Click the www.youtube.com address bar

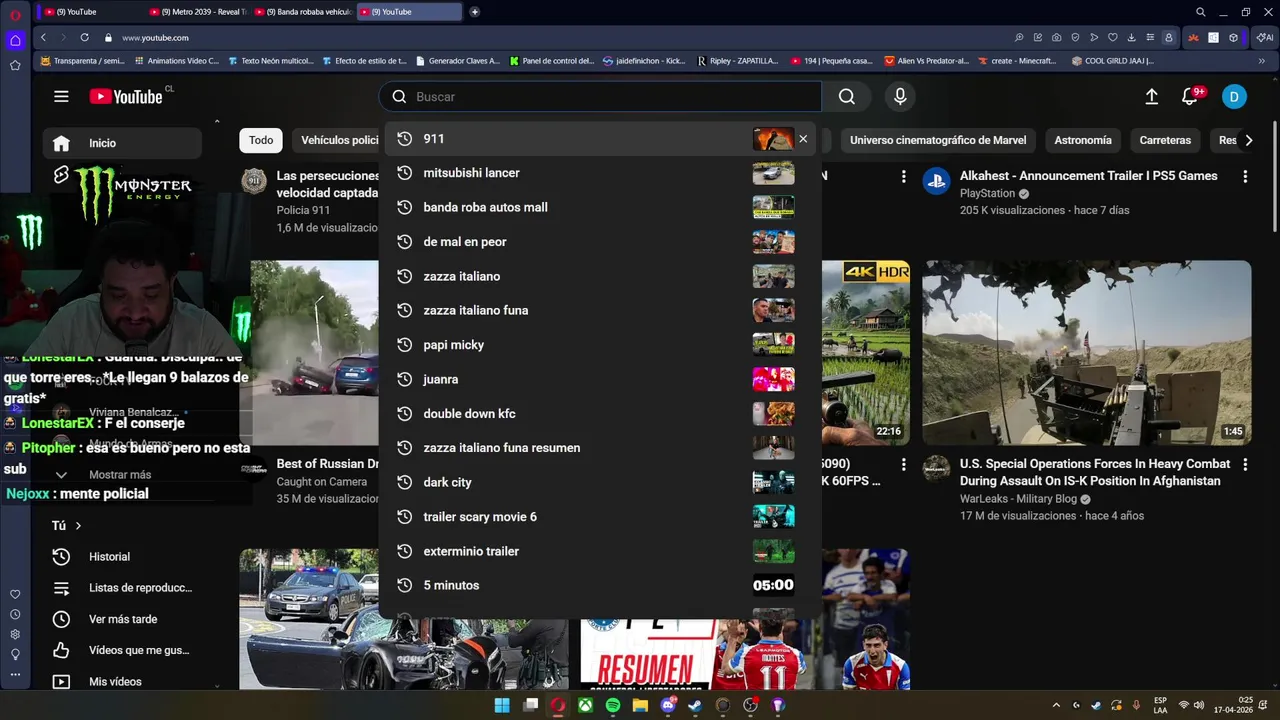(155, 38)
